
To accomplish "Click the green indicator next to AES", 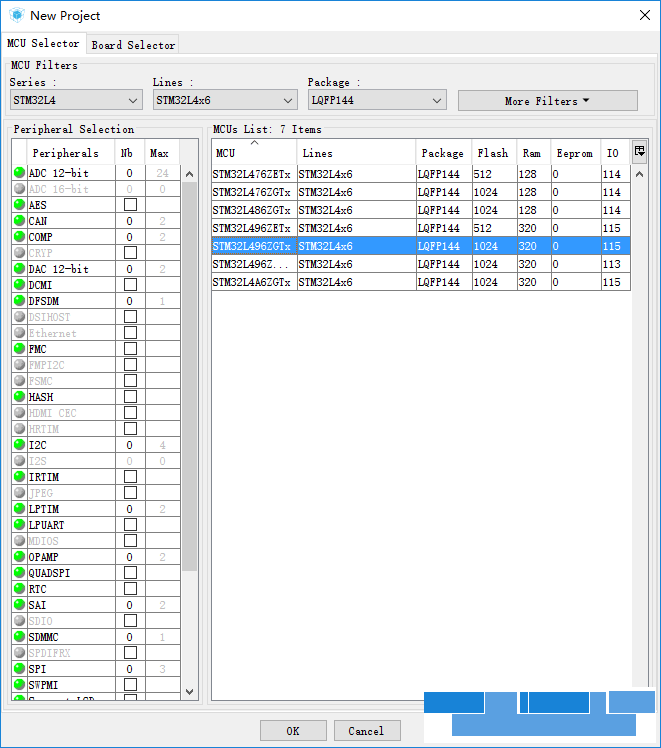I will pos(20,204).
